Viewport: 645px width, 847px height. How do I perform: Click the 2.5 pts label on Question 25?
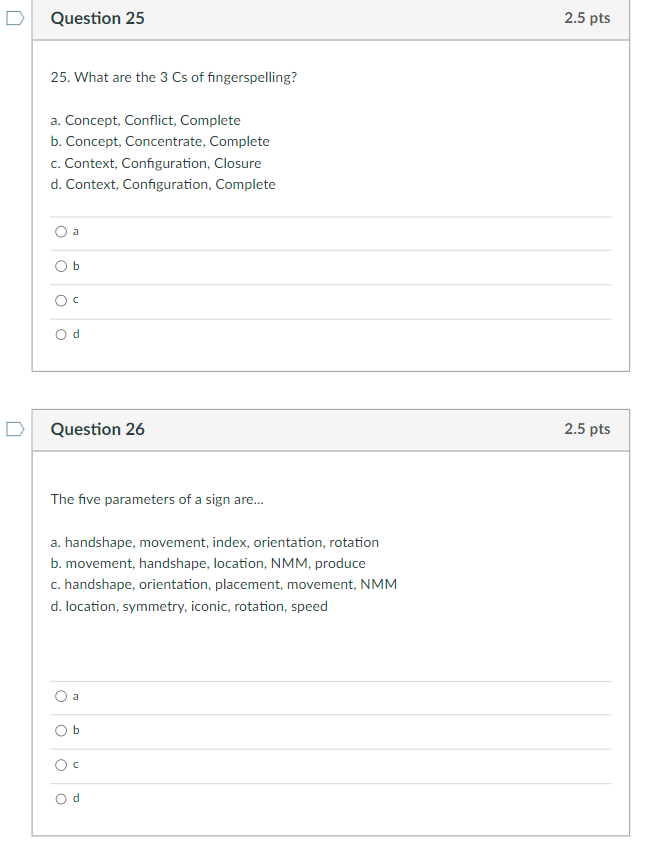coord(587,18)
